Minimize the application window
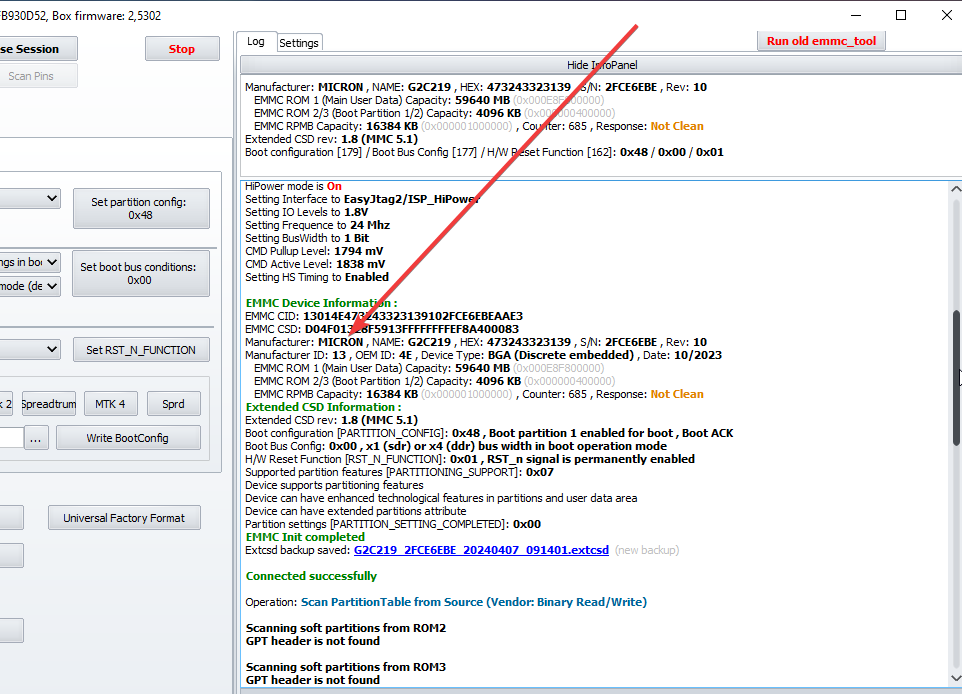 click(856, 15)
